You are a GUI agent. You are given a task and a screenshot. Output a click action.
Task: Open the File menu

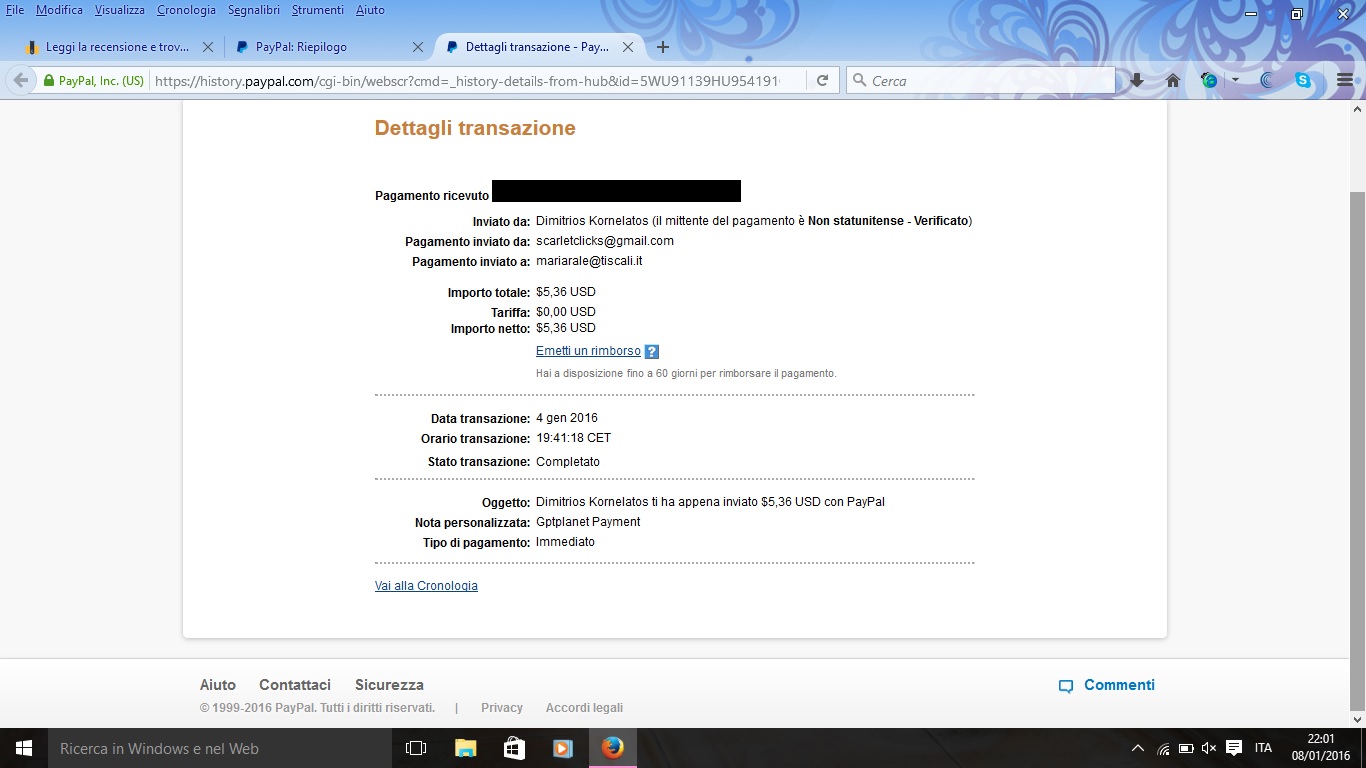pos(15,10)
